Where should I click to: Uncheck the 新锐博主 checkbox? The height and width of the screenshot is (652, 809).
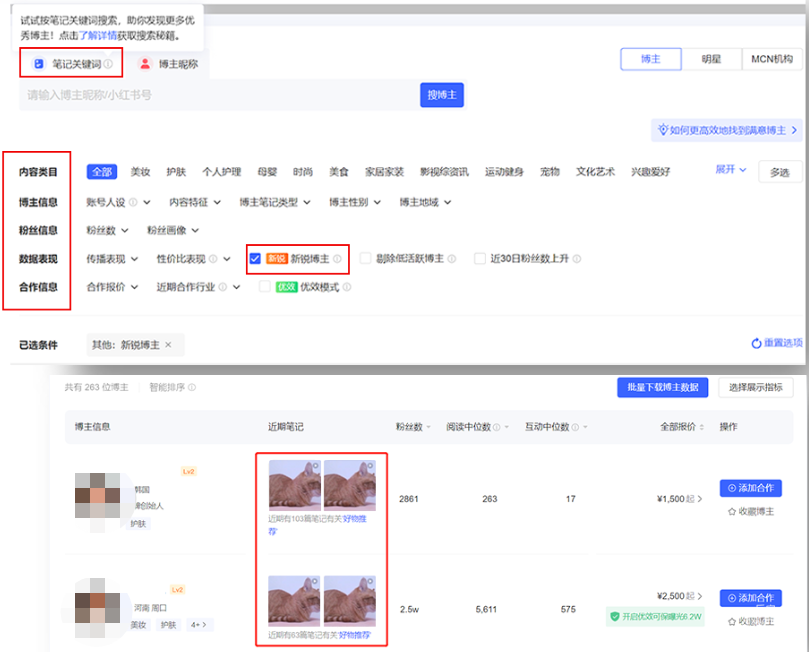[256, 259]
